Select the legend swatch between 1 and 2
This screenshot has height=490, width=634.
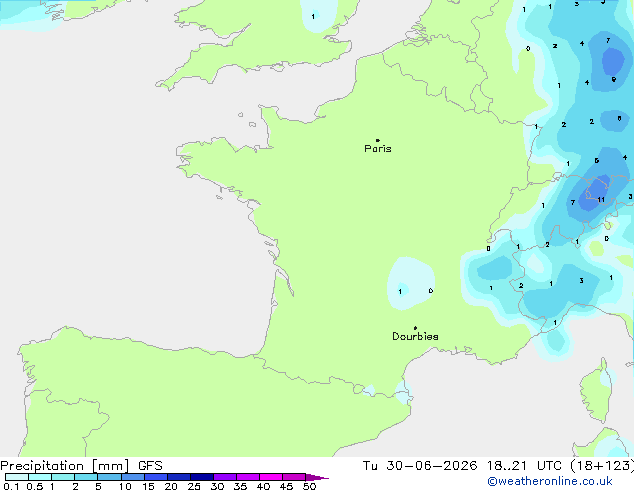(x=63, y=477)
